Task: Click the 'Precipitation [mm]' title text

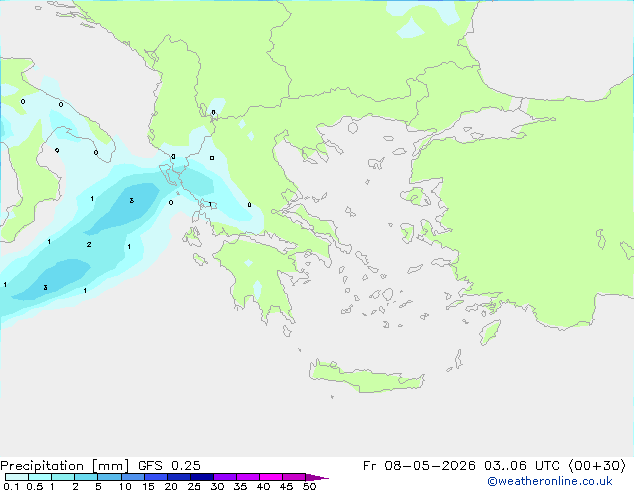Action: 64,466
